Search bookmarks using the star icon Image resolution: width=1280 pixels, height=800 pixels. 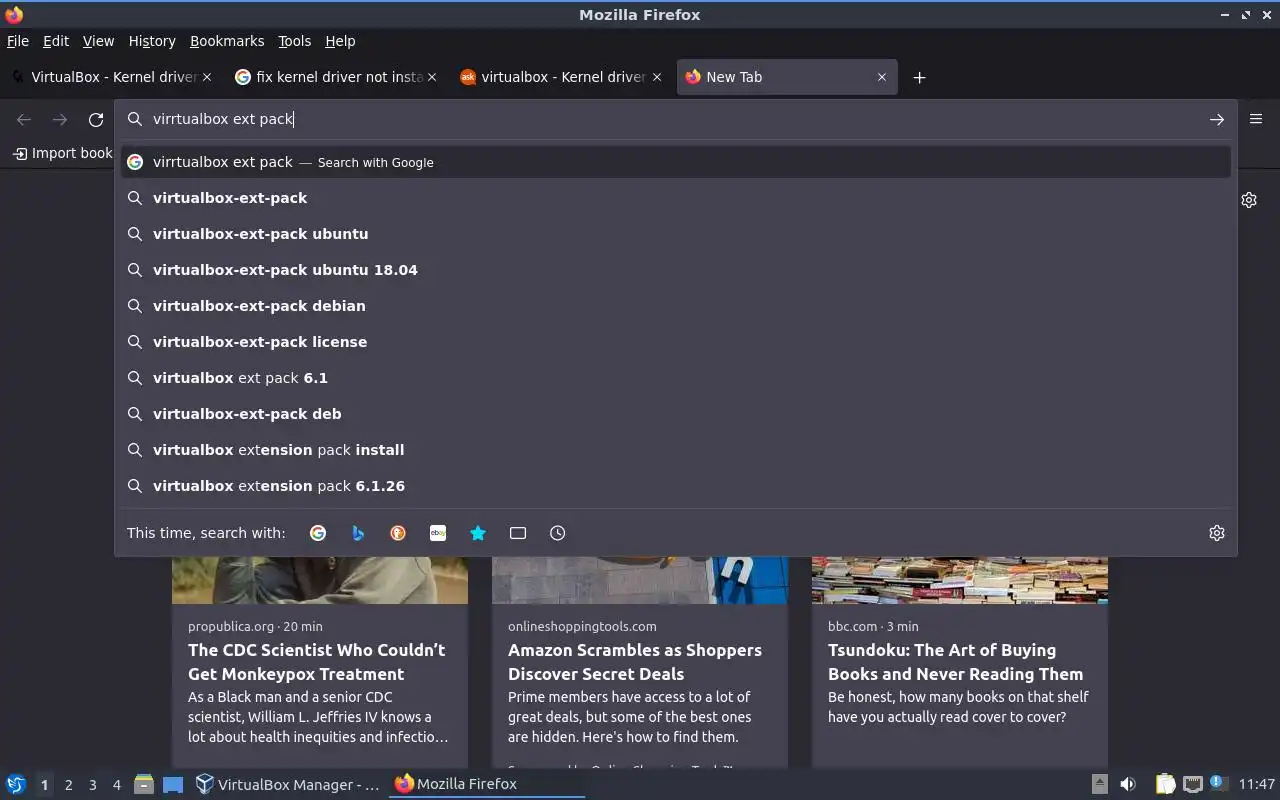click(x=478, y=533)
